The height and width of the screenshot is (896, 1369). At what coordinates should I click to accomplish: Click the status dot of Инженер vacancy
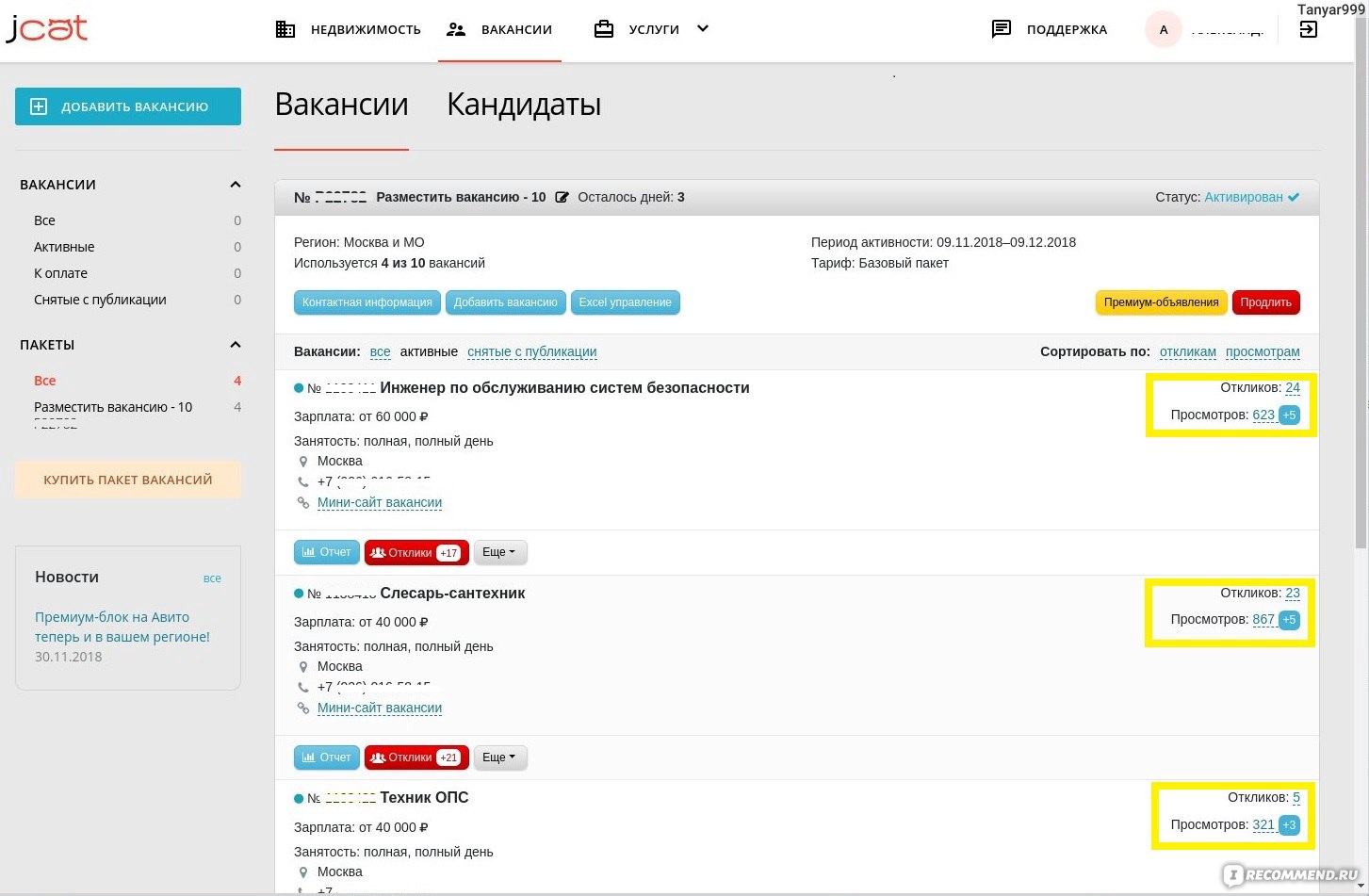point(299,388)
